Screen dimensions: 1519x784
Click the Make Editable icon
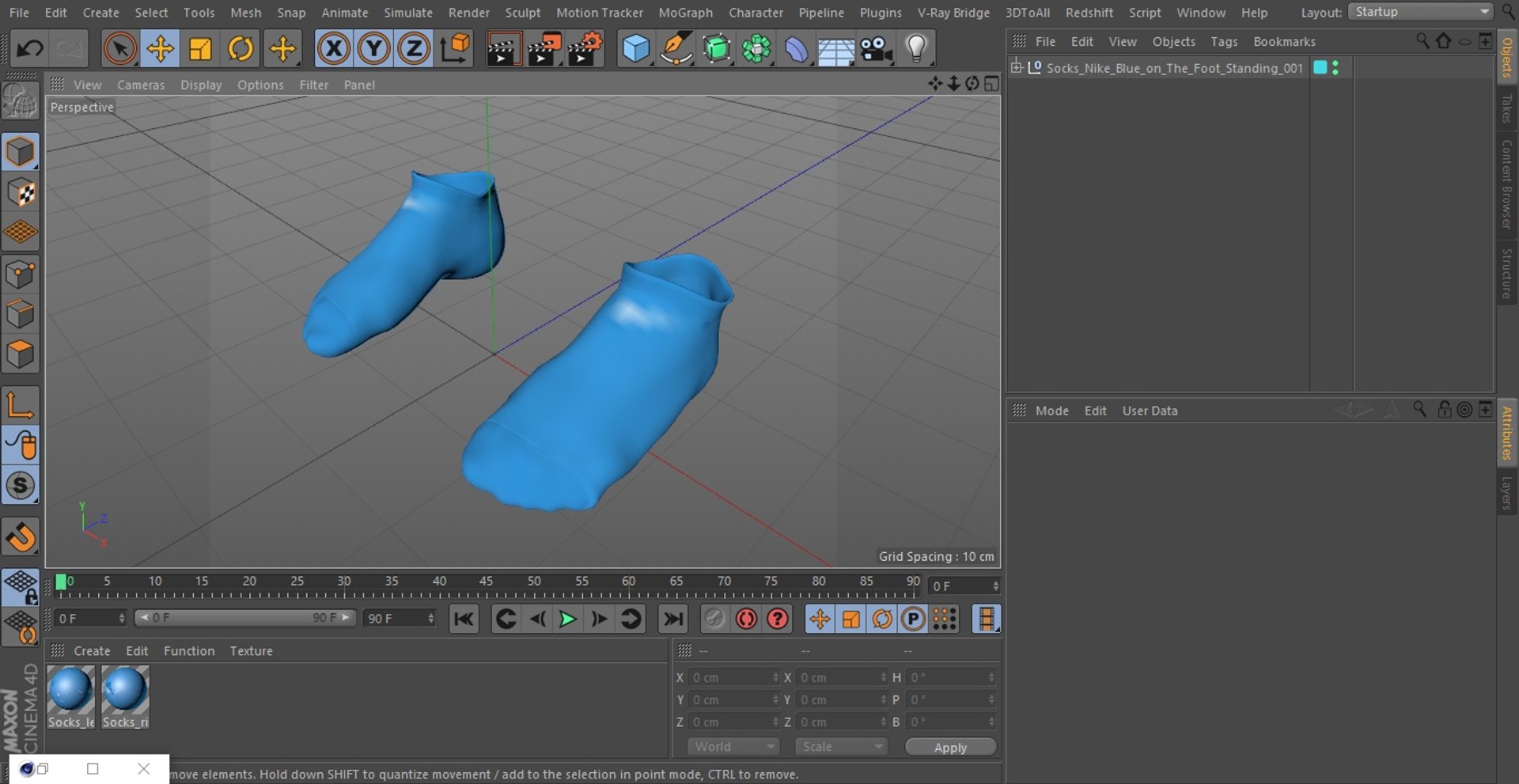pyautogui.click(x=21, y=102)
